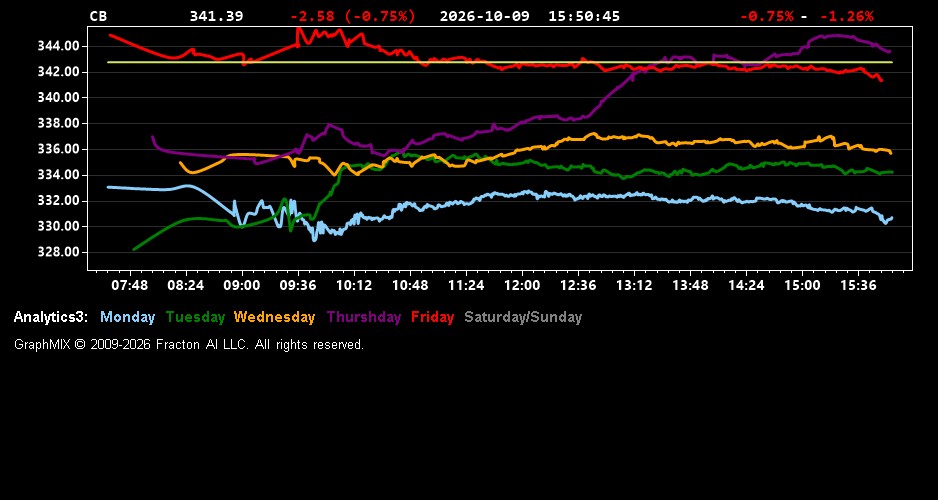
Task: Click the 12:00 time axis label
Action: (522, 285)
